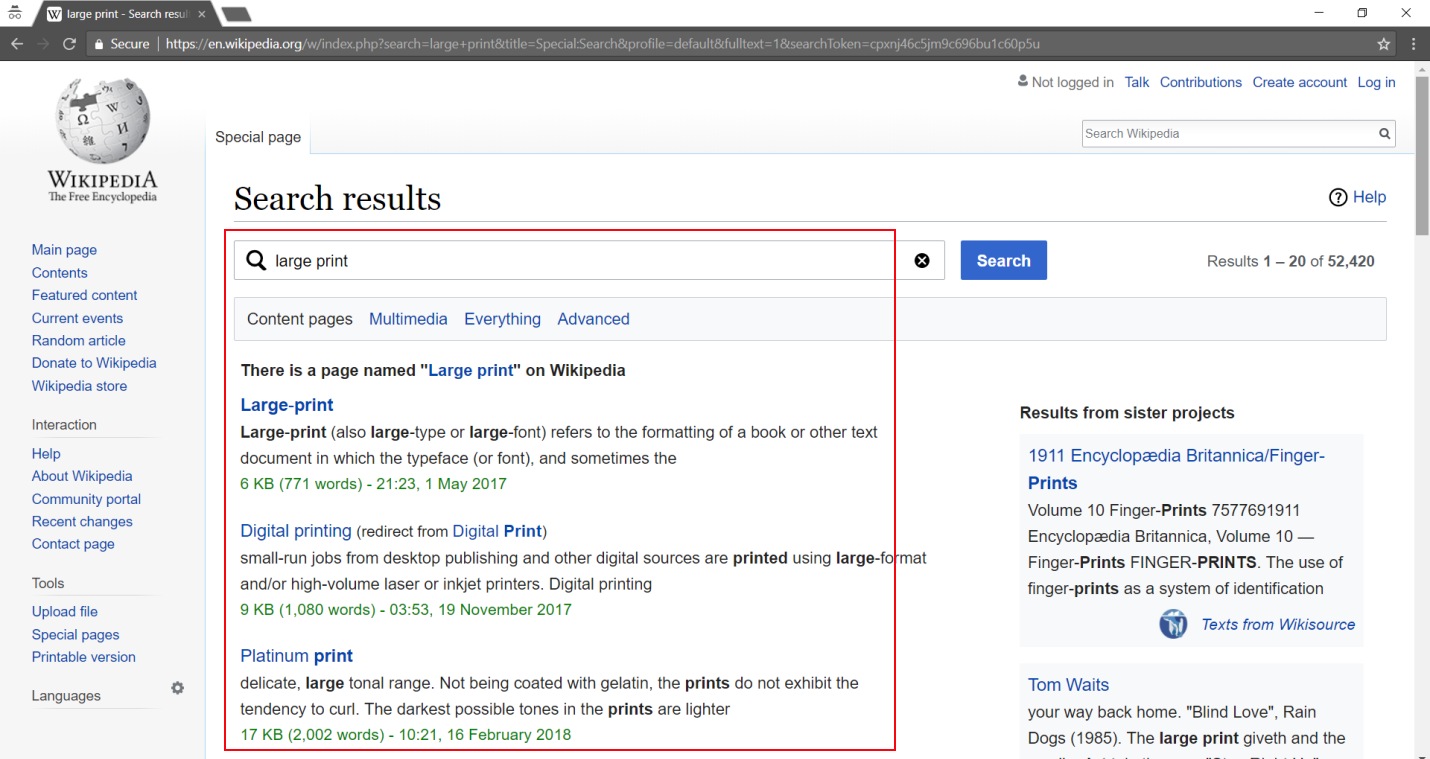This screenshot has width=1430, height=759.
Task: Open the 'Large print' page-named link
Action: click(471, 370)
